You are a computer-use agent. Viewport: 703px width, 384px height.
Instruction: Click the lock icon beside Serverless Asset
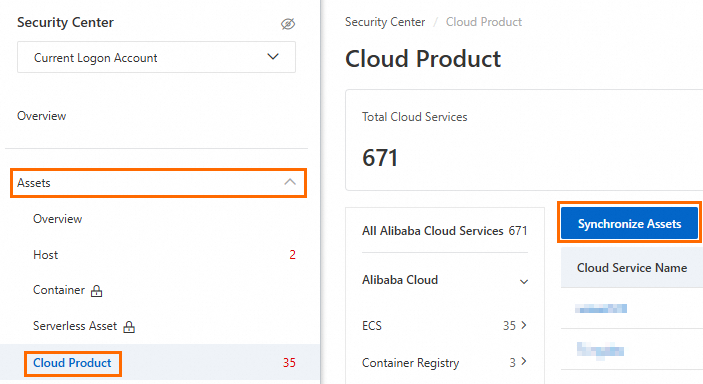coord(129,327)
